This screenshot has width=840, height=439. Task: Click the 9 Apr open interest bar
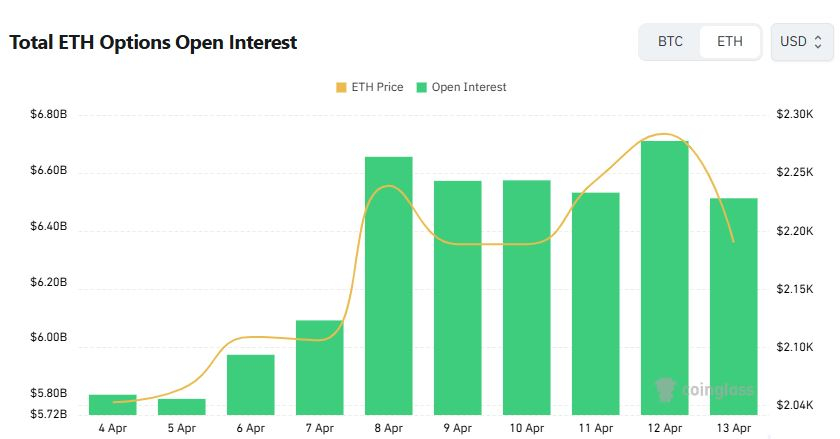(x=457, y=297)
